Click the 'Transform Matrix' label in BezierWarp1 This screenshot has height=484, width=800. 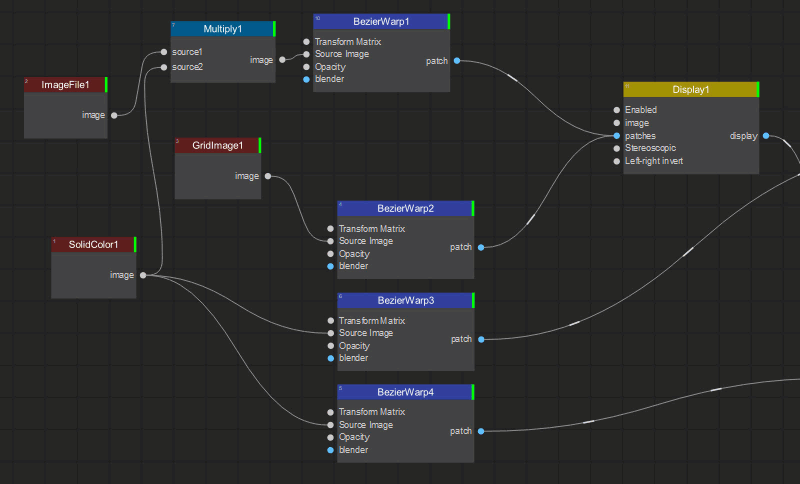pyautogui.click(x=348, y=42)
